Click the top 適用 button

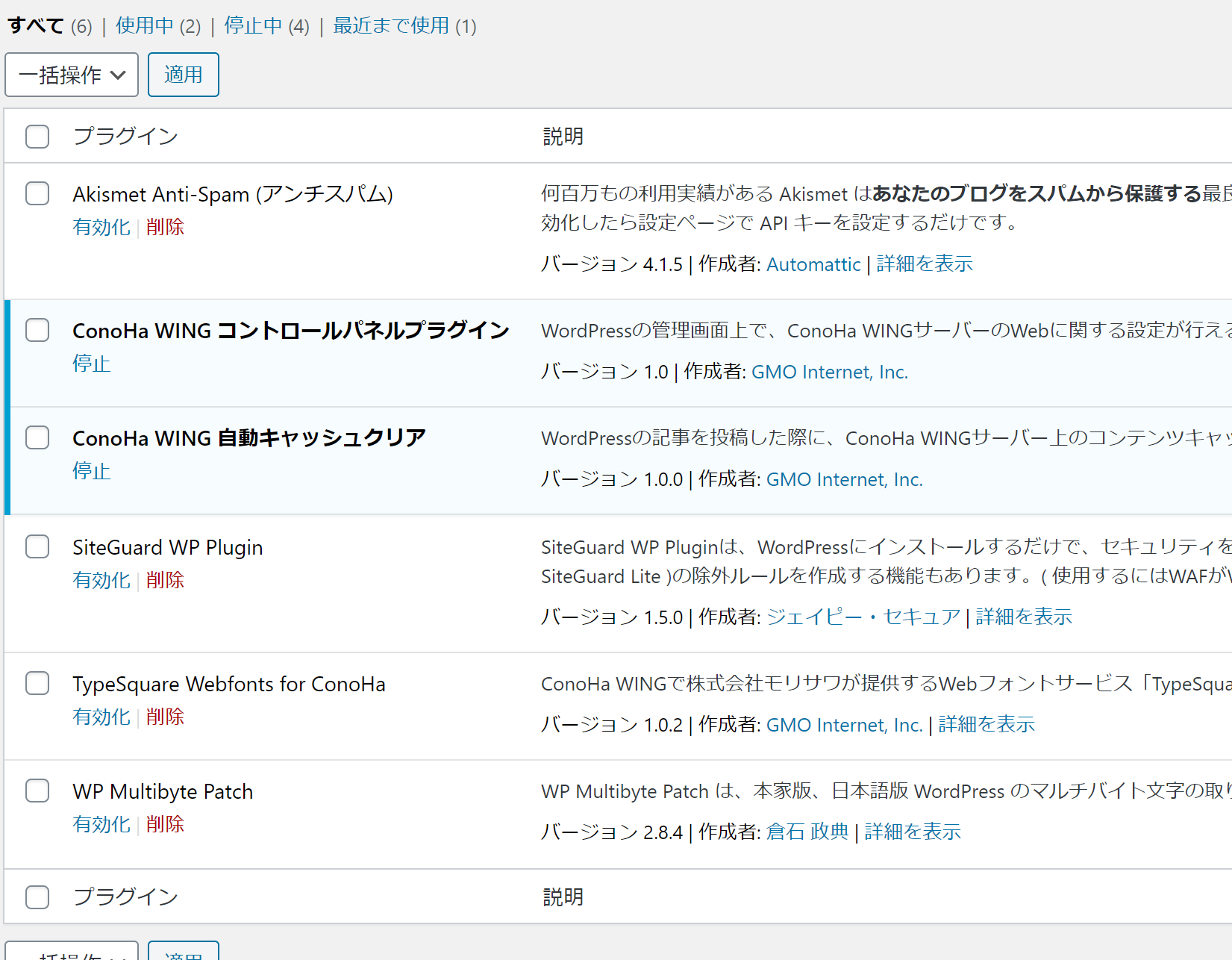point(184,75)
